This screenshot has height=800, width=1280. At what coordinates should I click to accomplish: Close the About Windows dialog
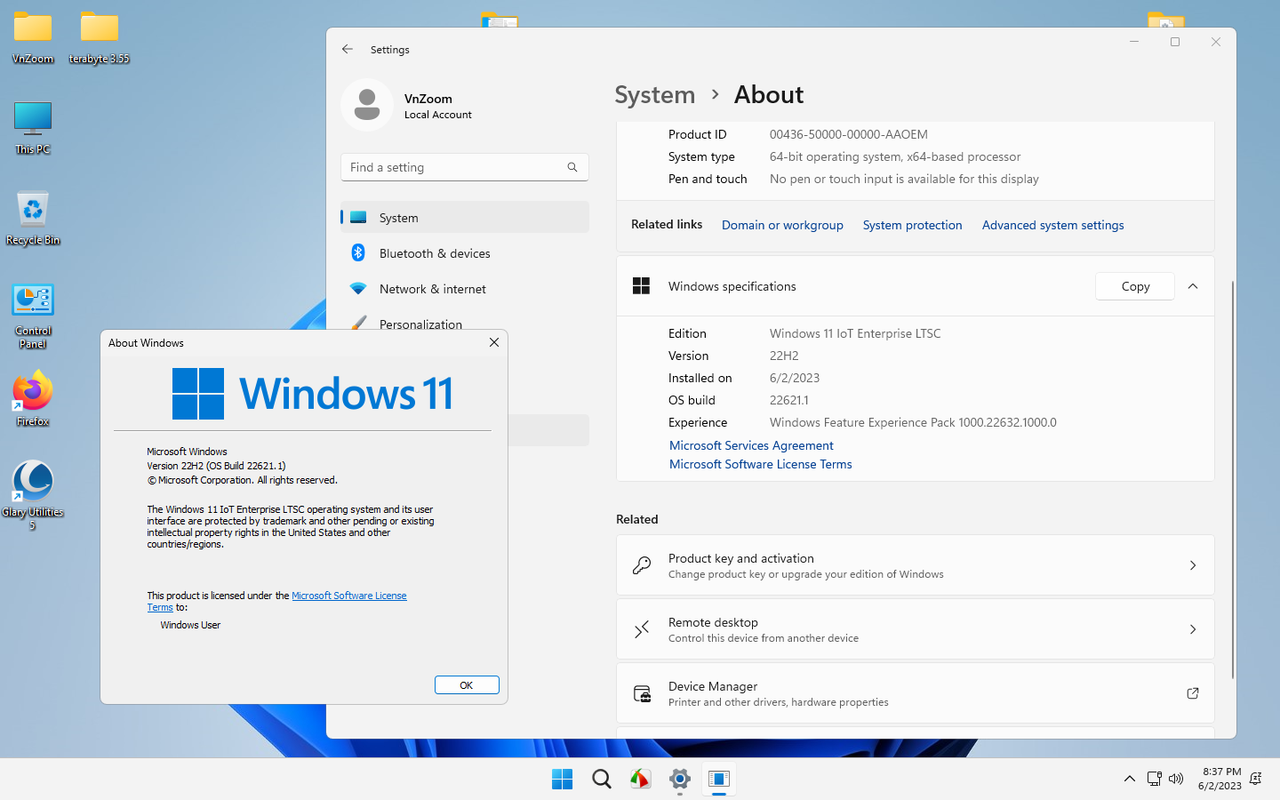[493, 342]
